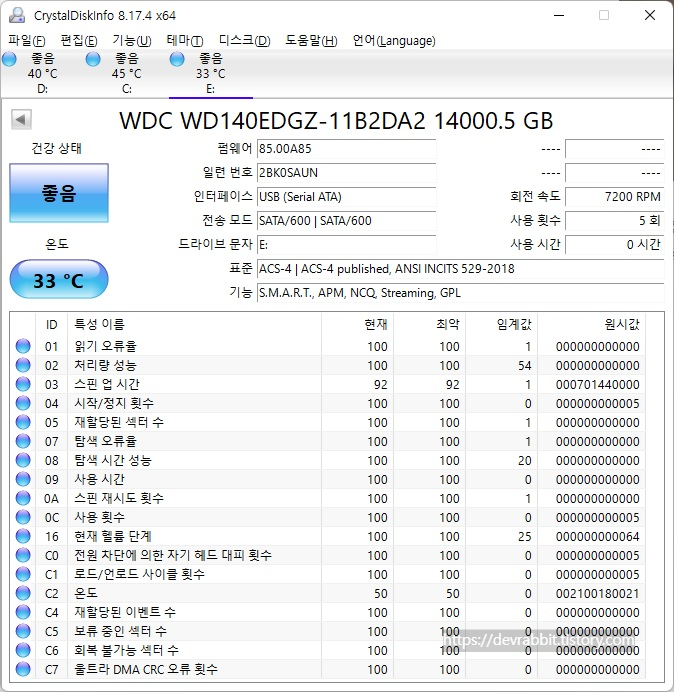The image size is (675, 692).
Task: Click the status icon for attribute C5
Action: coord(23,631)
